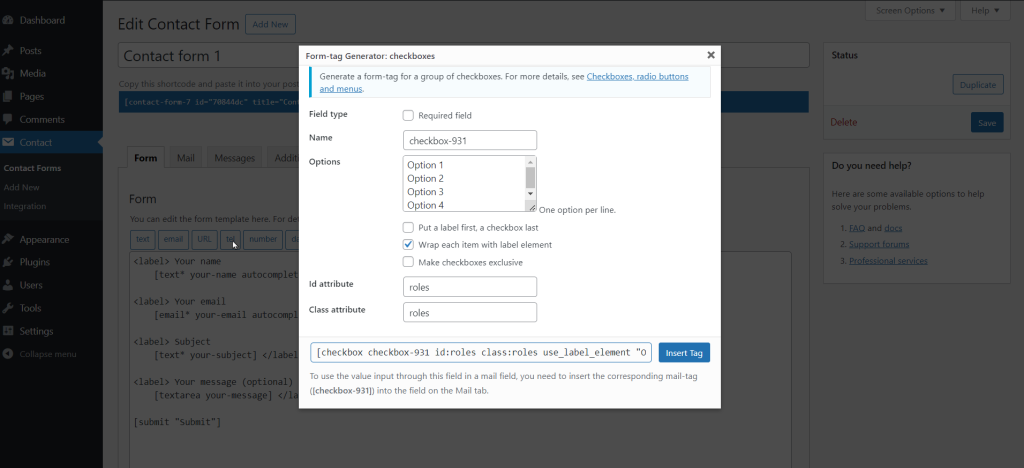Viewport: 1024px width, 468px height.
Task: Click the Dashboard icon in sidebar
Action: pyautogui.click(x=8, y=20)
